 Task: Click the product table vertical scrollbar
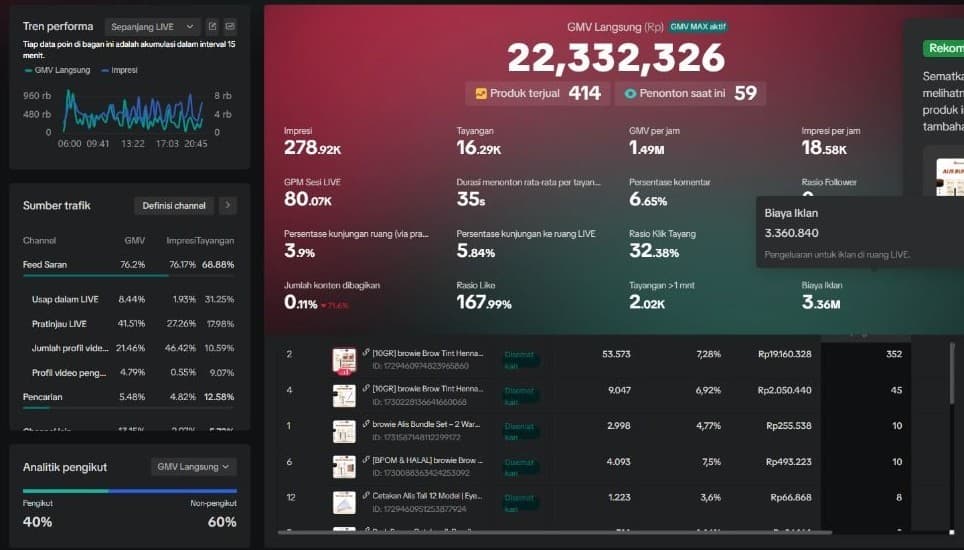(954, 374)
